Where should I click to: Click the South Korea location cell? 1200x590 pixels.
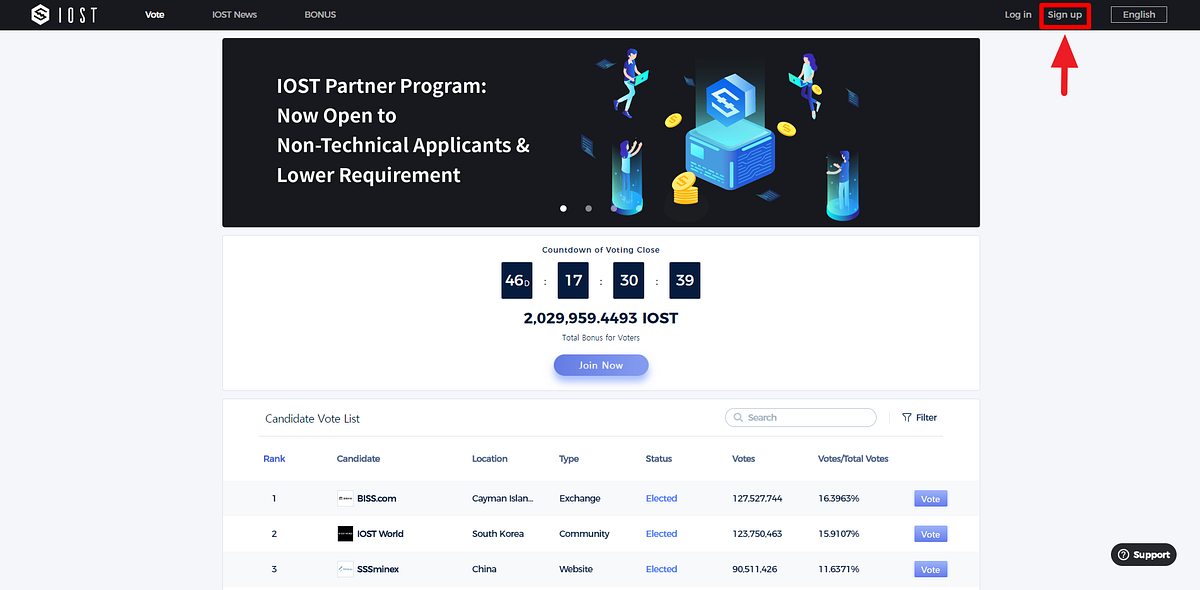498,534
